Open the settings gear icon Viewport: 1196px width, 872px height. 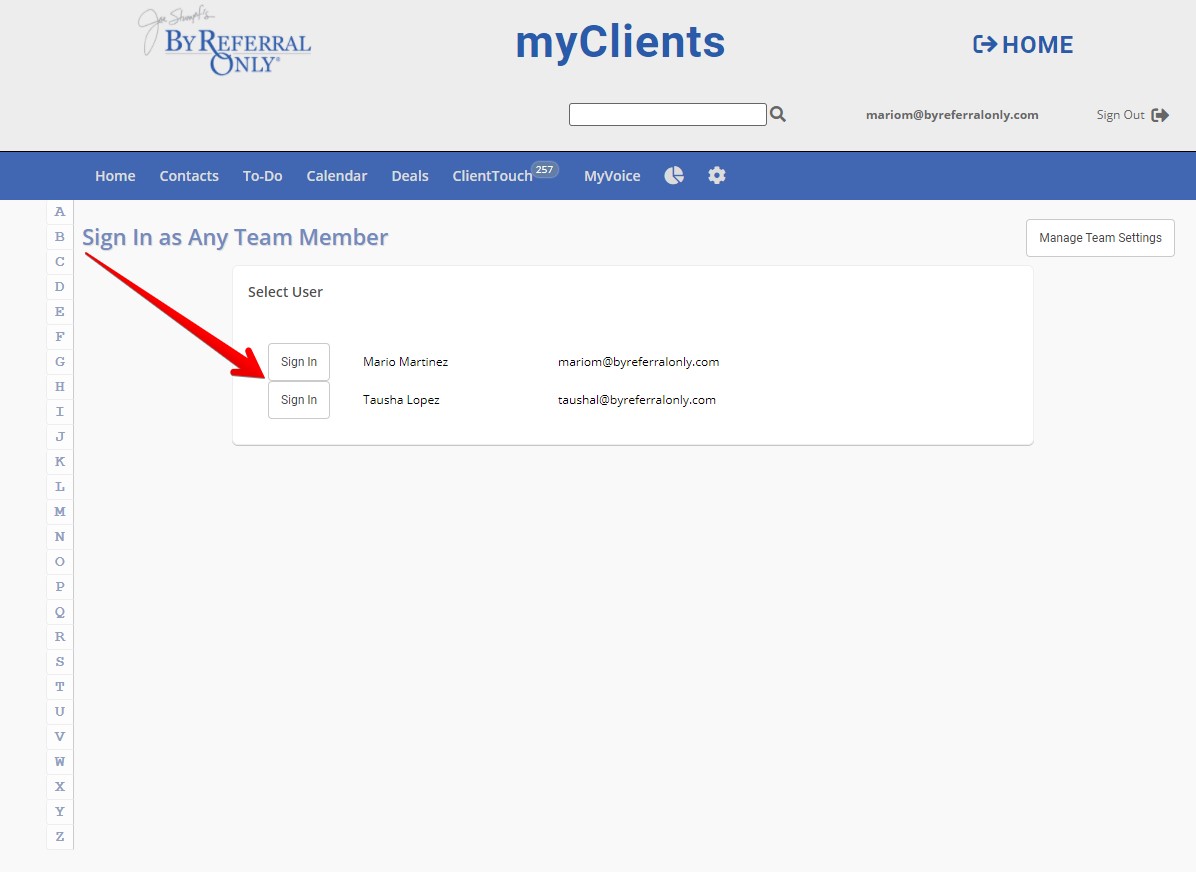pyautogui.click(x=716, y=175)
